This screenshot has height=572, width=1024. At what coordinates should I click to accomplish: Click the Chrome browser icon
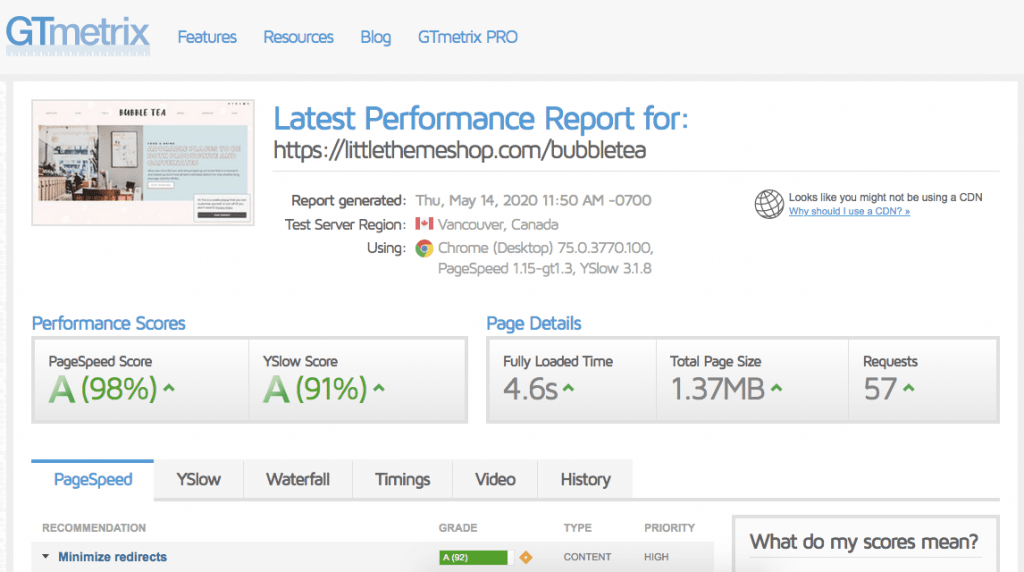coord(424,248)
